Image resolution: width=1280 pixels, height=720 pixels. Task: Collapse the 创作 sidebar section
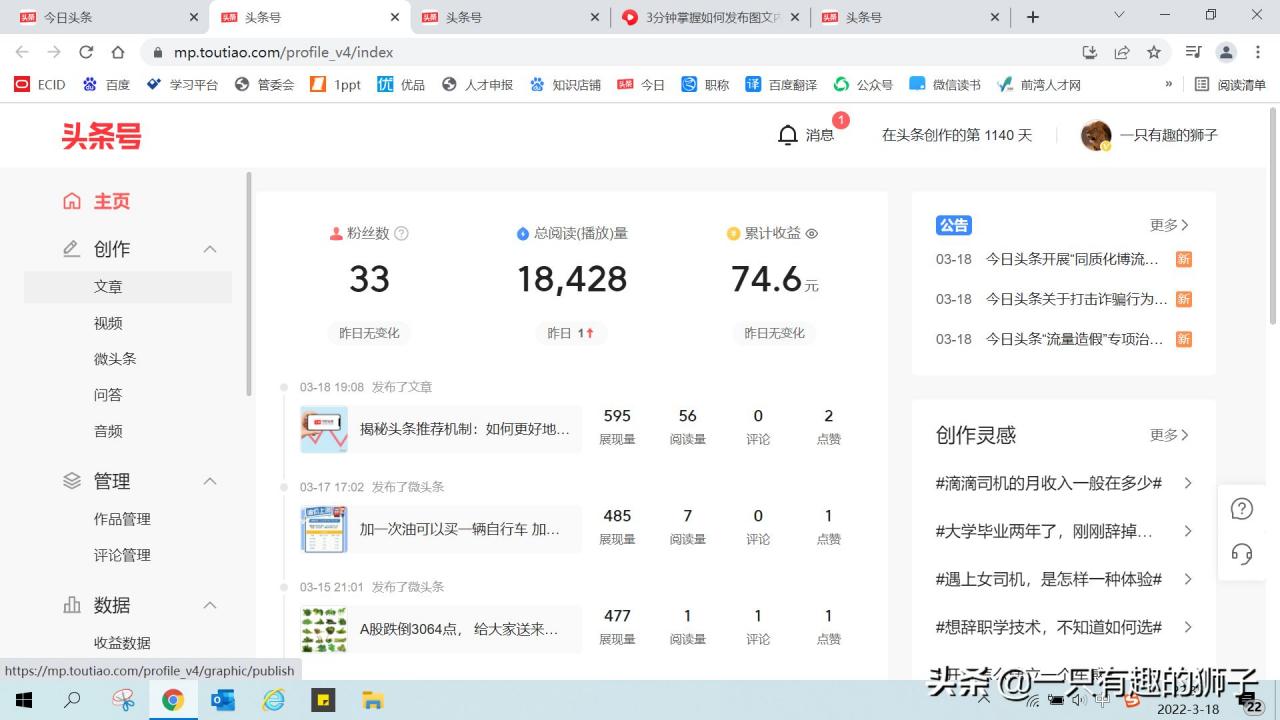click(210, 249)
